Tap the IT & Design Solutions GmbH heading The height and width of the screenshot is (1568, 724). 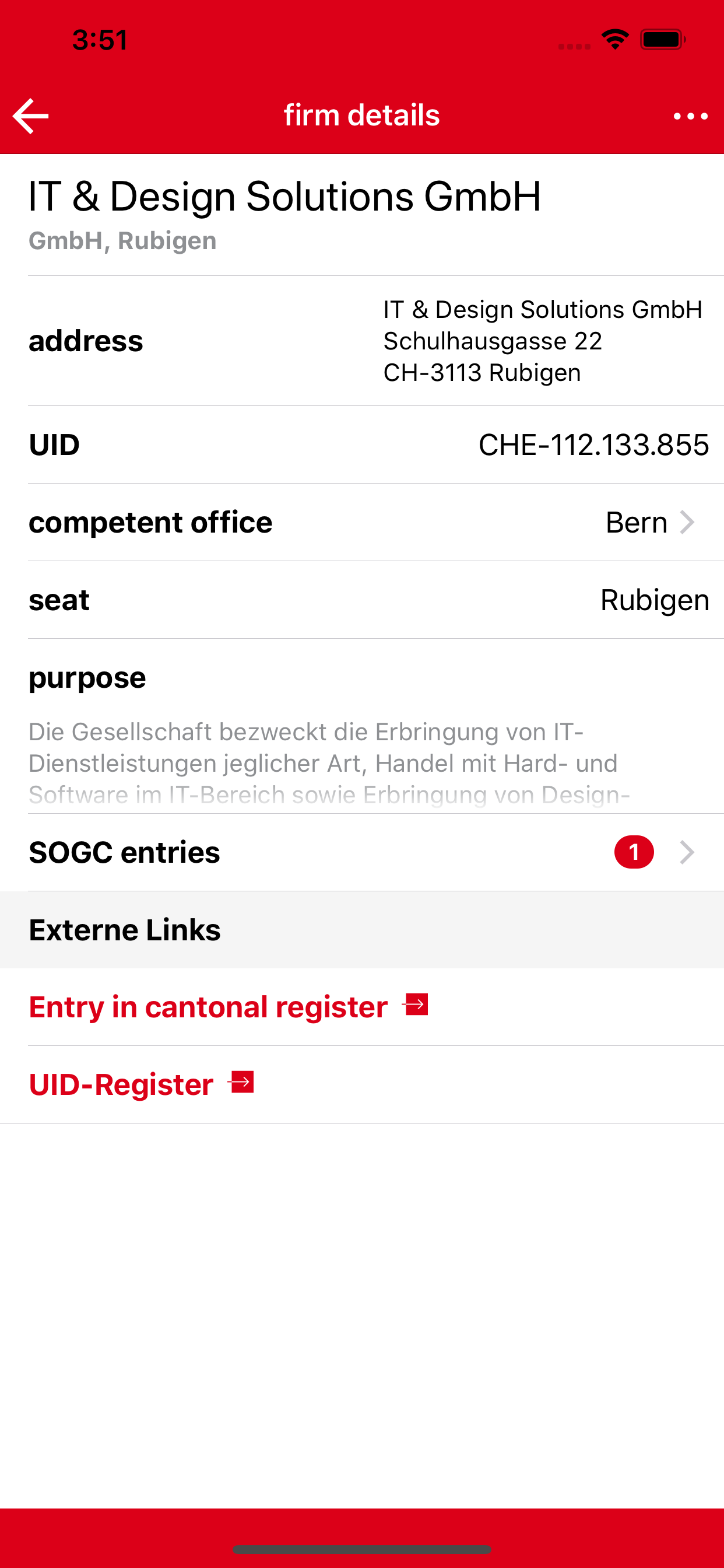(284, 197)
